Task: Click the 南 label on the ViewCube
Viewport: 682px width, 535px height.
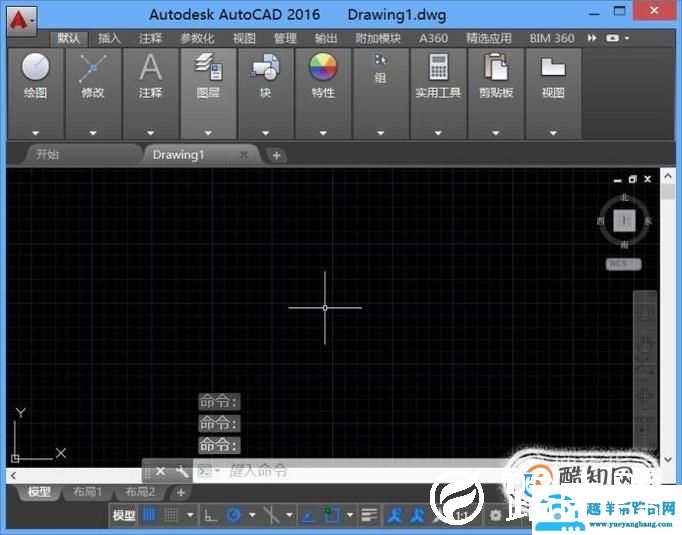Action: 625,245
